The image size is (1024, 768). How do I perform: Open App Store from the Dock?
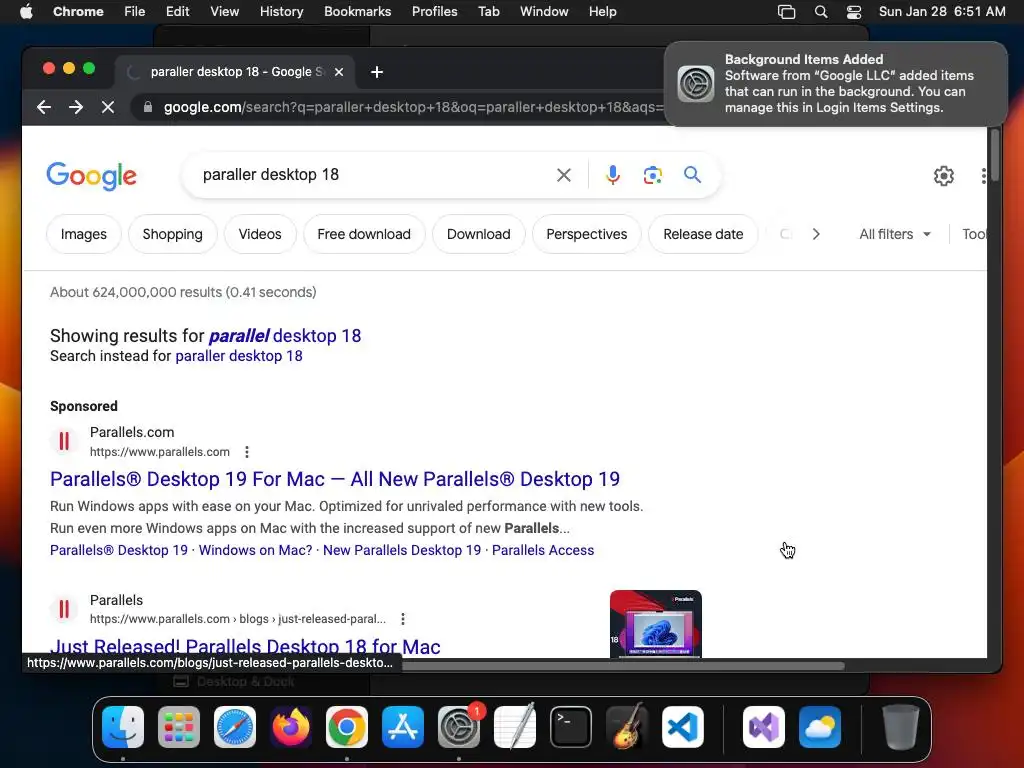(403, 727)
